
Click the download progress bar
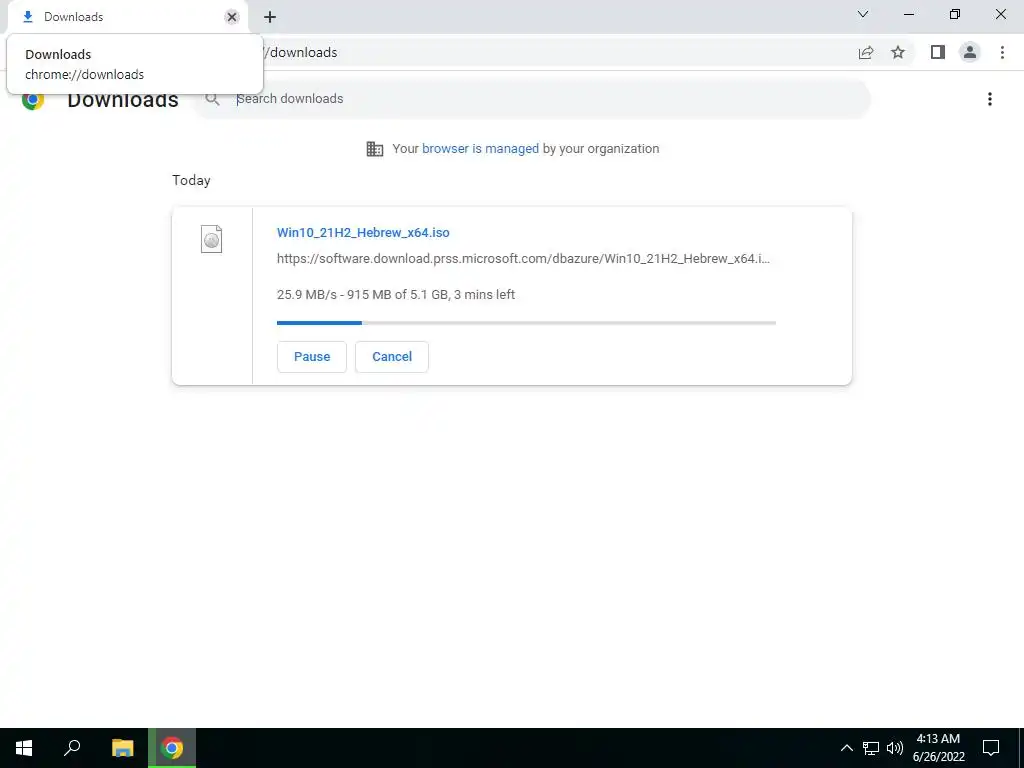point(526,323)
